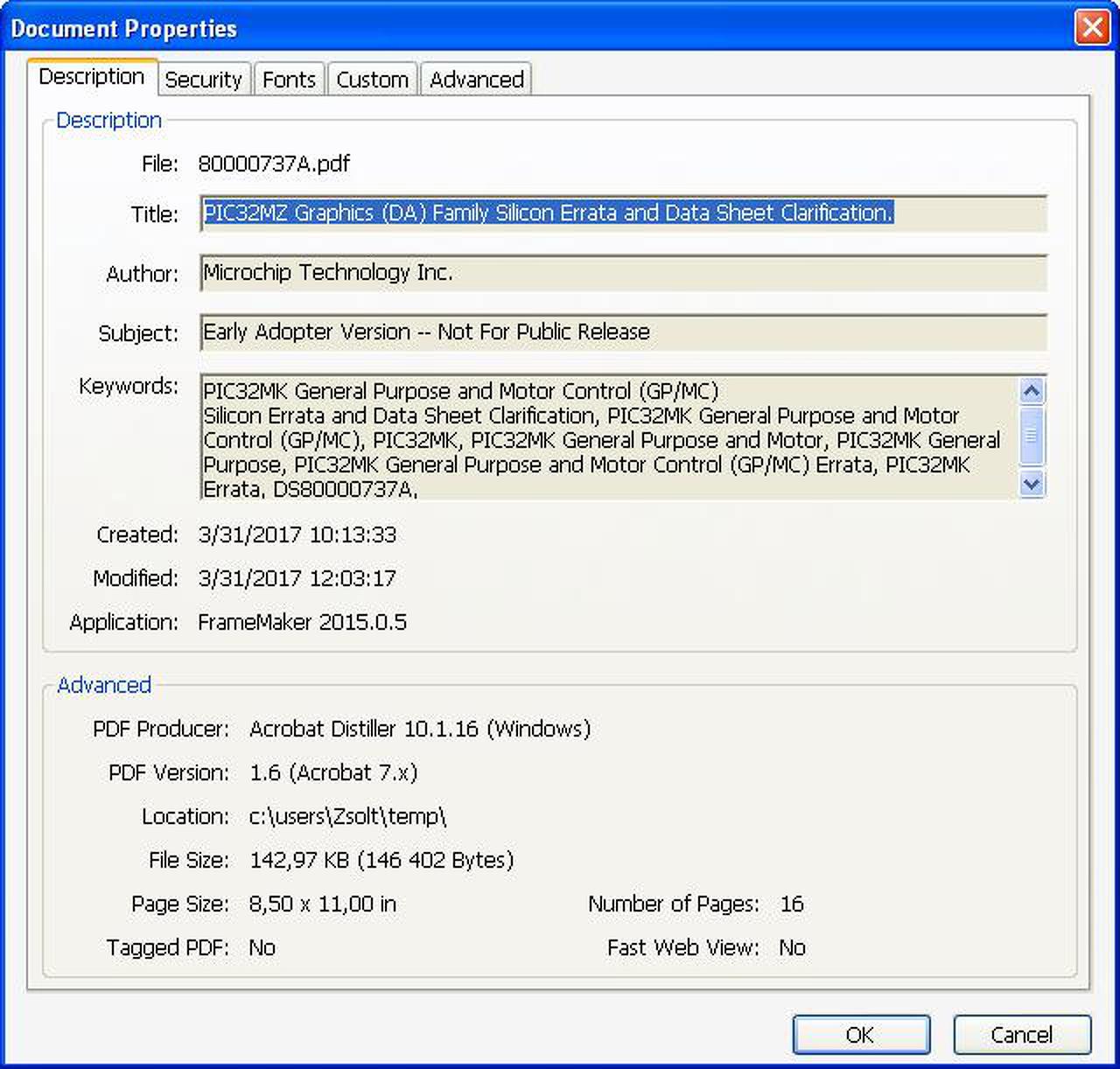
Task: Click the Cancel button
Action: (1021, 1035)
